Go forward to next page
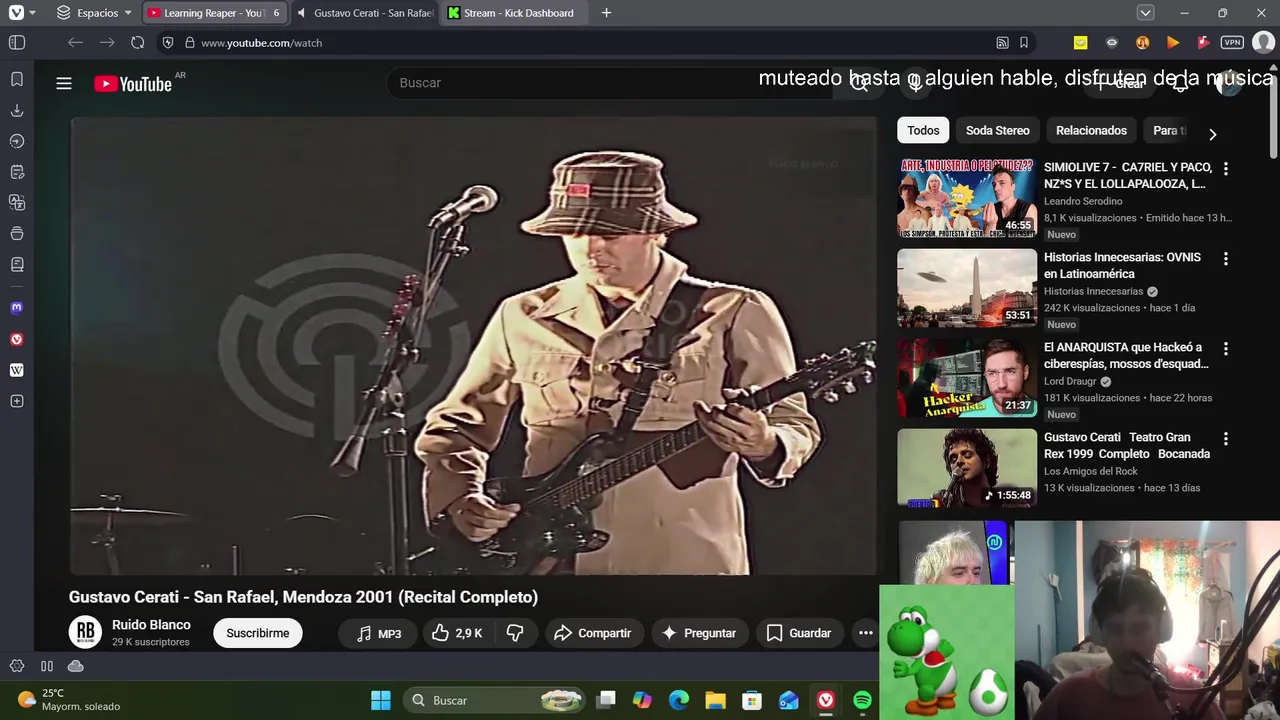 (107, 43)
